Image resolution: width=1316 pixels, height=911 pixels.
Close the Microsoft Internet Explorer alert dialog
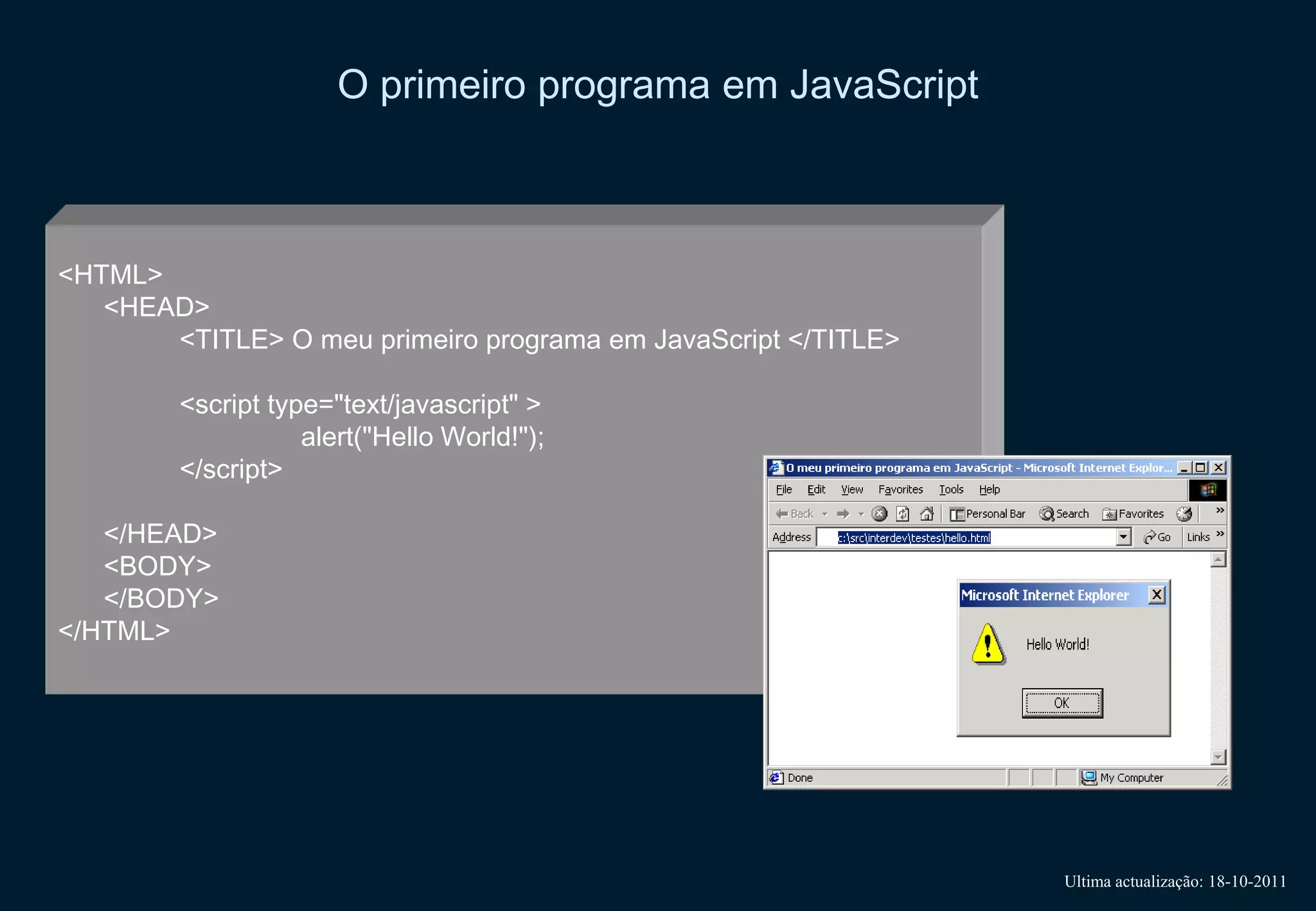pos(1157,595)
